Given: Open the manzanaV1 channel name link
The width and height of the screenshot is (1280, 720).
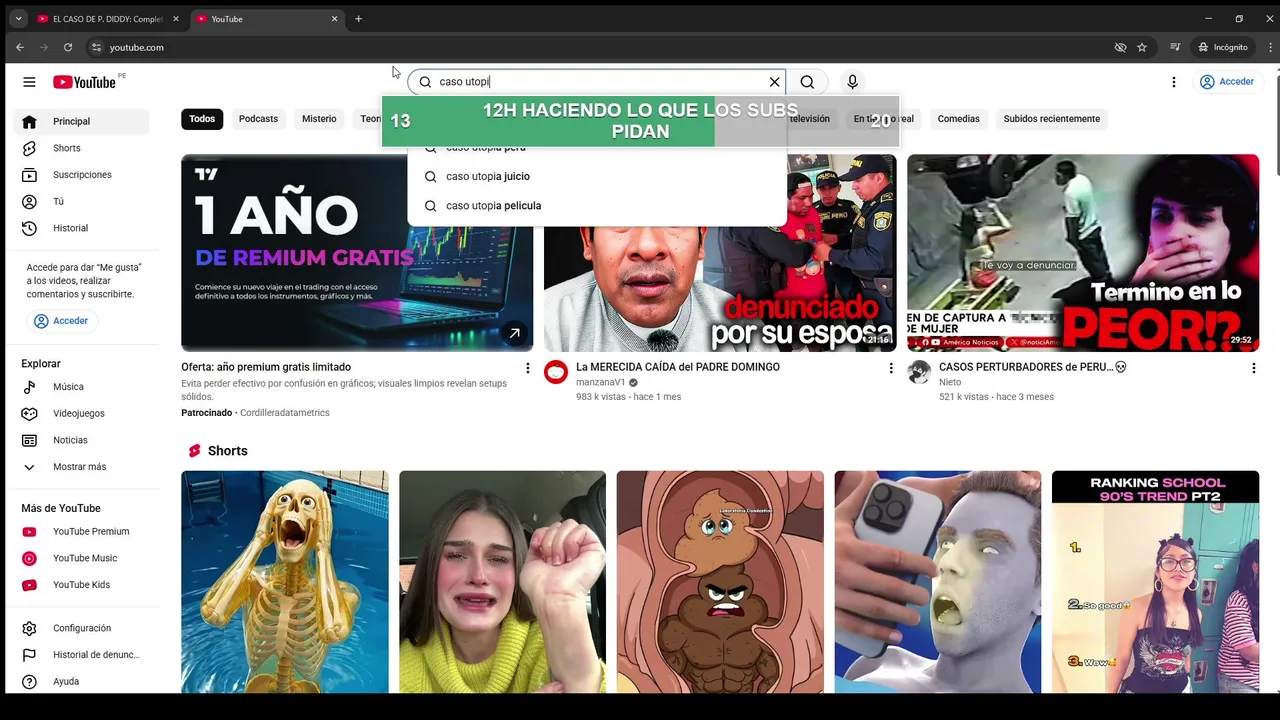Looking at the screenshot, I should click(x=601, y=382).
